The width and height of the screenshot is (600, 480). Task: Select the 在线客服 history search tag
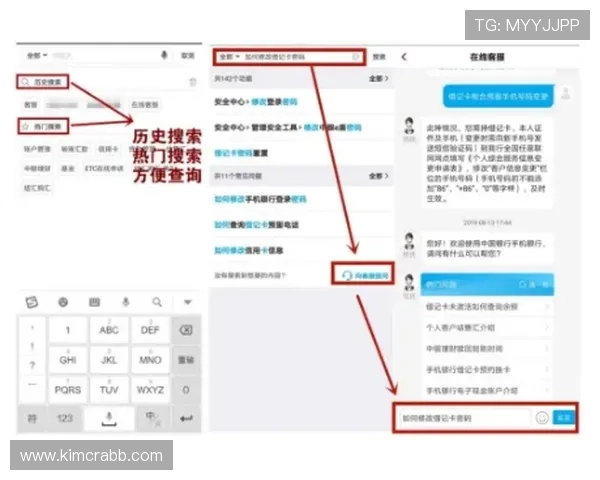(x=145, y=104)
